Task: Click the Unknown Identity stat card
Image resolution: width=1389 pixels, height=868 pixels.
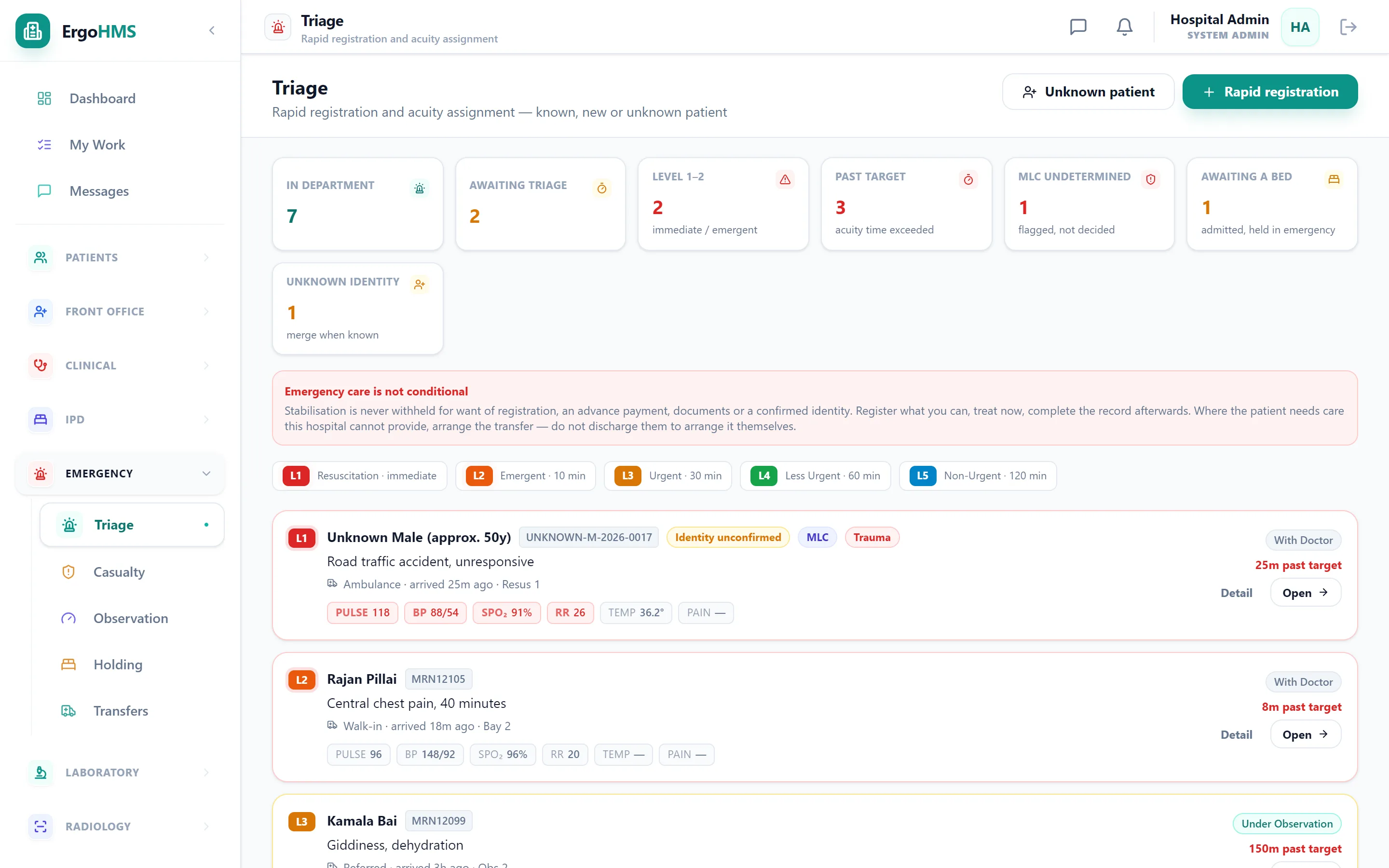Action: pyautogui.click(x=357, y=309)
